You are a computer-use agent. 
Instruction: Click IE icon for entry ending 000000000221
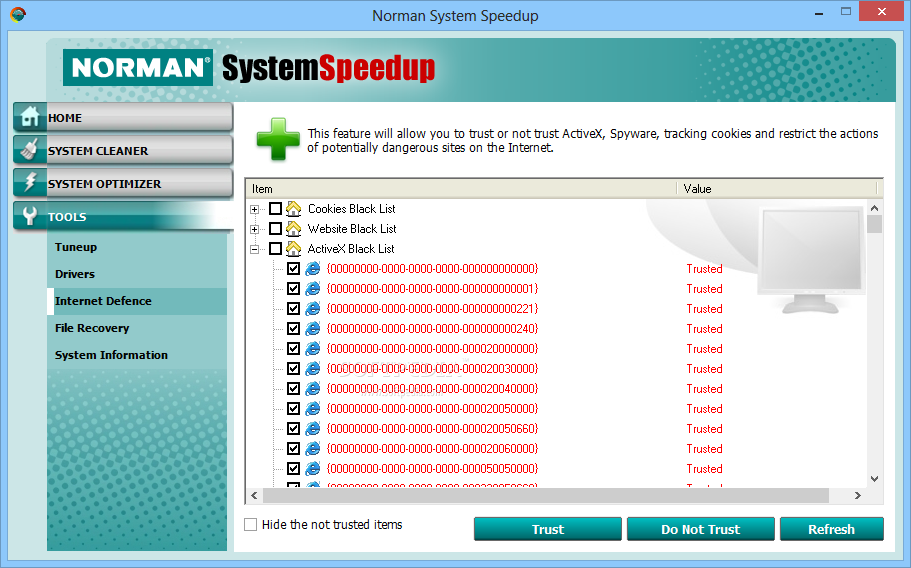(x=313, y=308)
